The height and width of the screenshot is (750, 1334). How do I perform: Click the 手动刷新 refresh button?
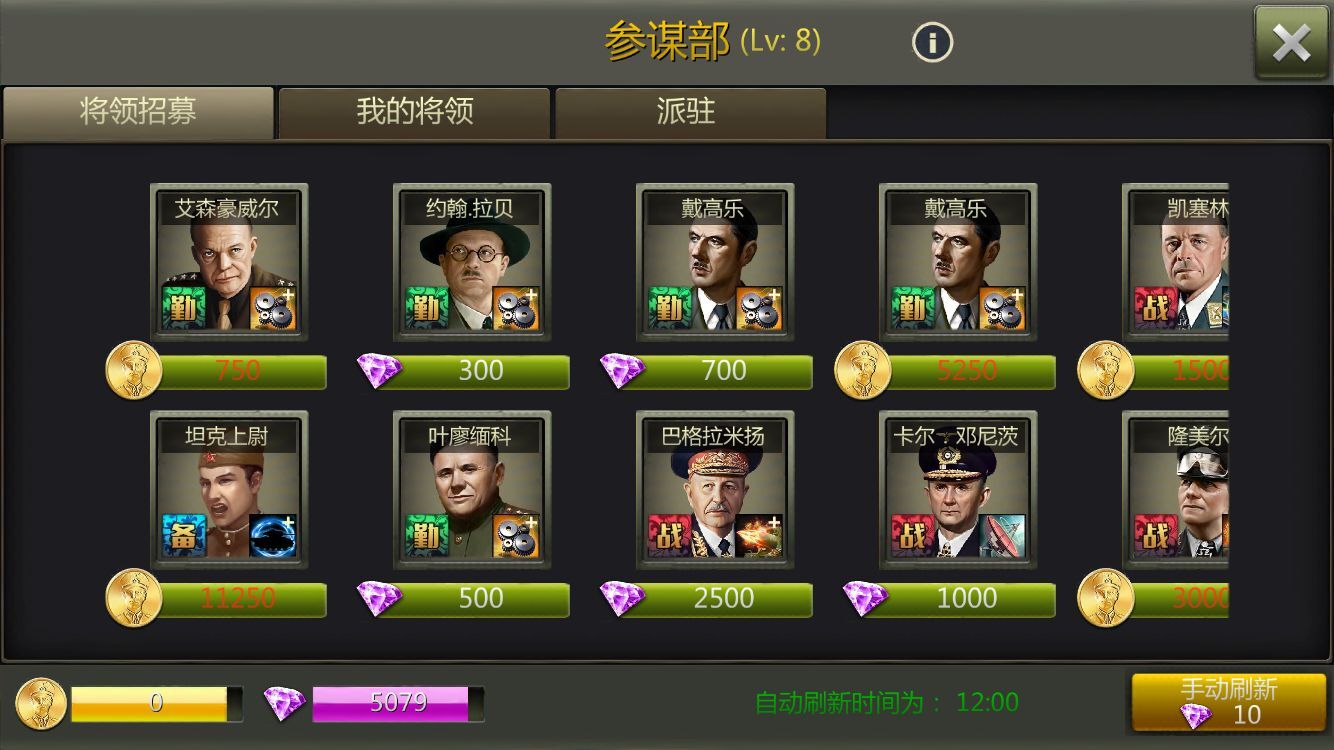[1228, 702]
